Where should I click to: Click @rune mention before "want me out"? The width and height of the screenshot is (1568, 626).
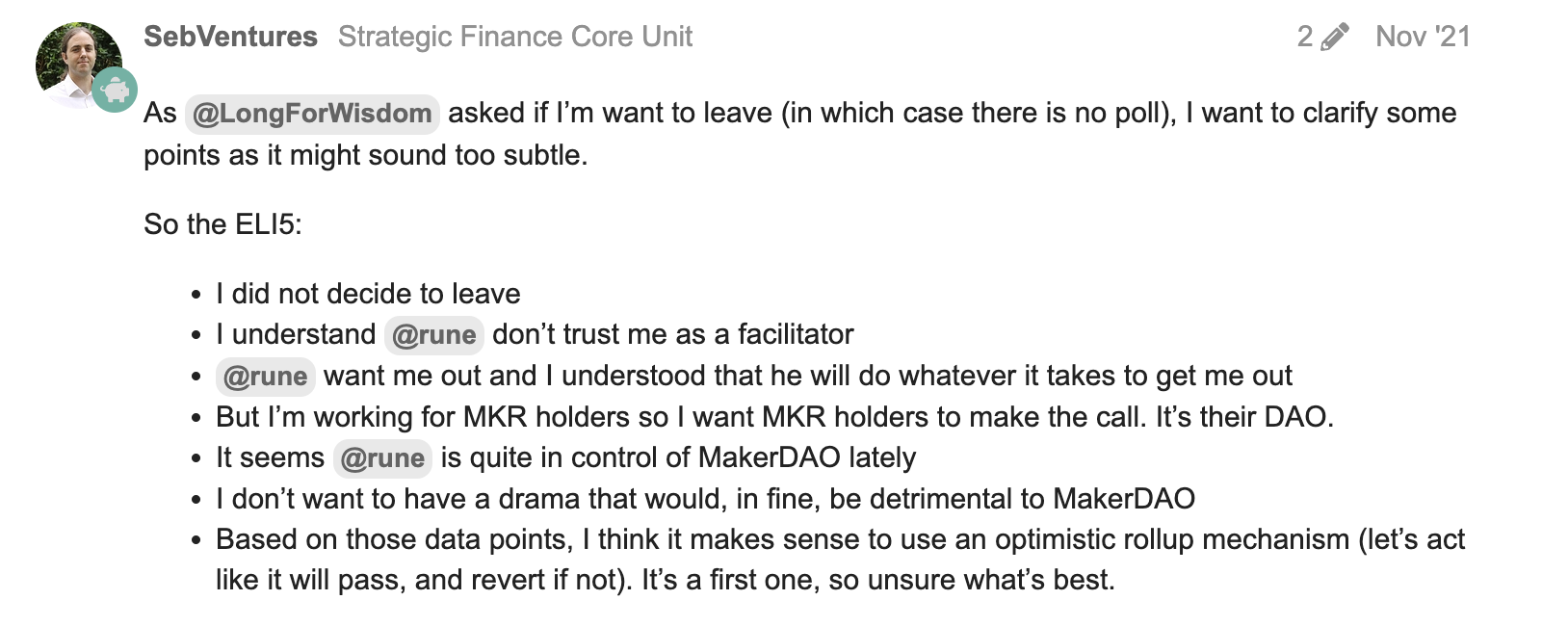pos(265,376)
